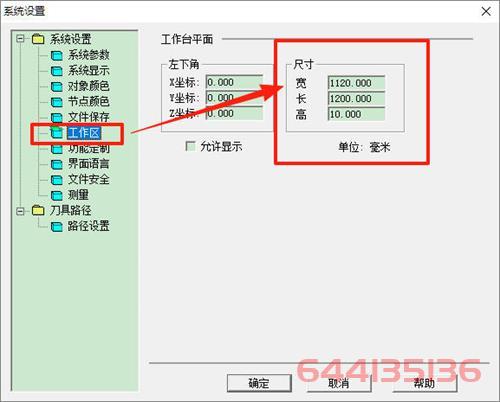The image size is (500, 402).
Task: Select the 文件保存 page icon
Action: pos(57,117)
